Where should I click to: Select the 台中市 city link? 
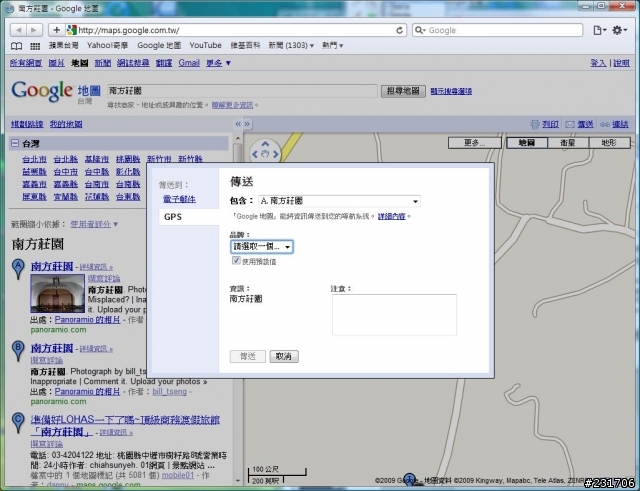[66, 172]
